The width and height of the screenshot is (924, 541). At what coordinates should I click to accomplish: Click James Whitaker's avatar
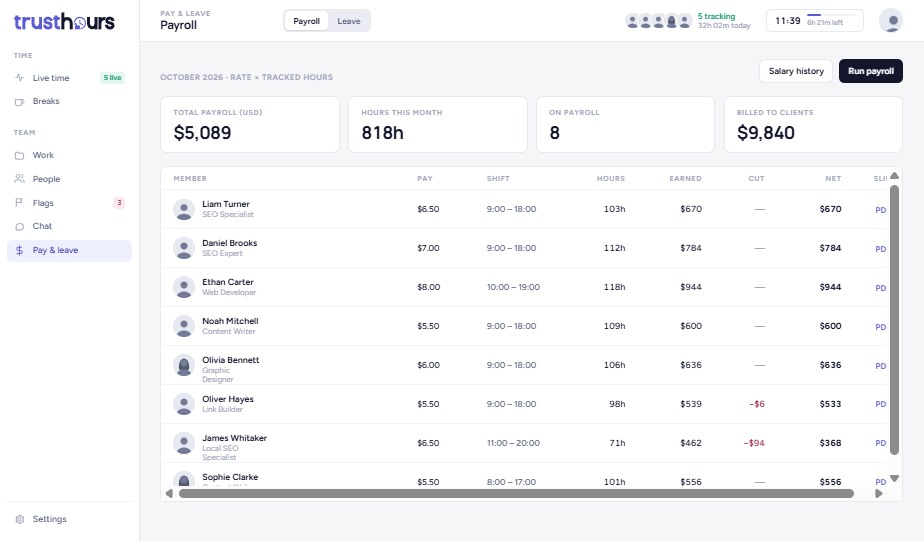point(184,443)
